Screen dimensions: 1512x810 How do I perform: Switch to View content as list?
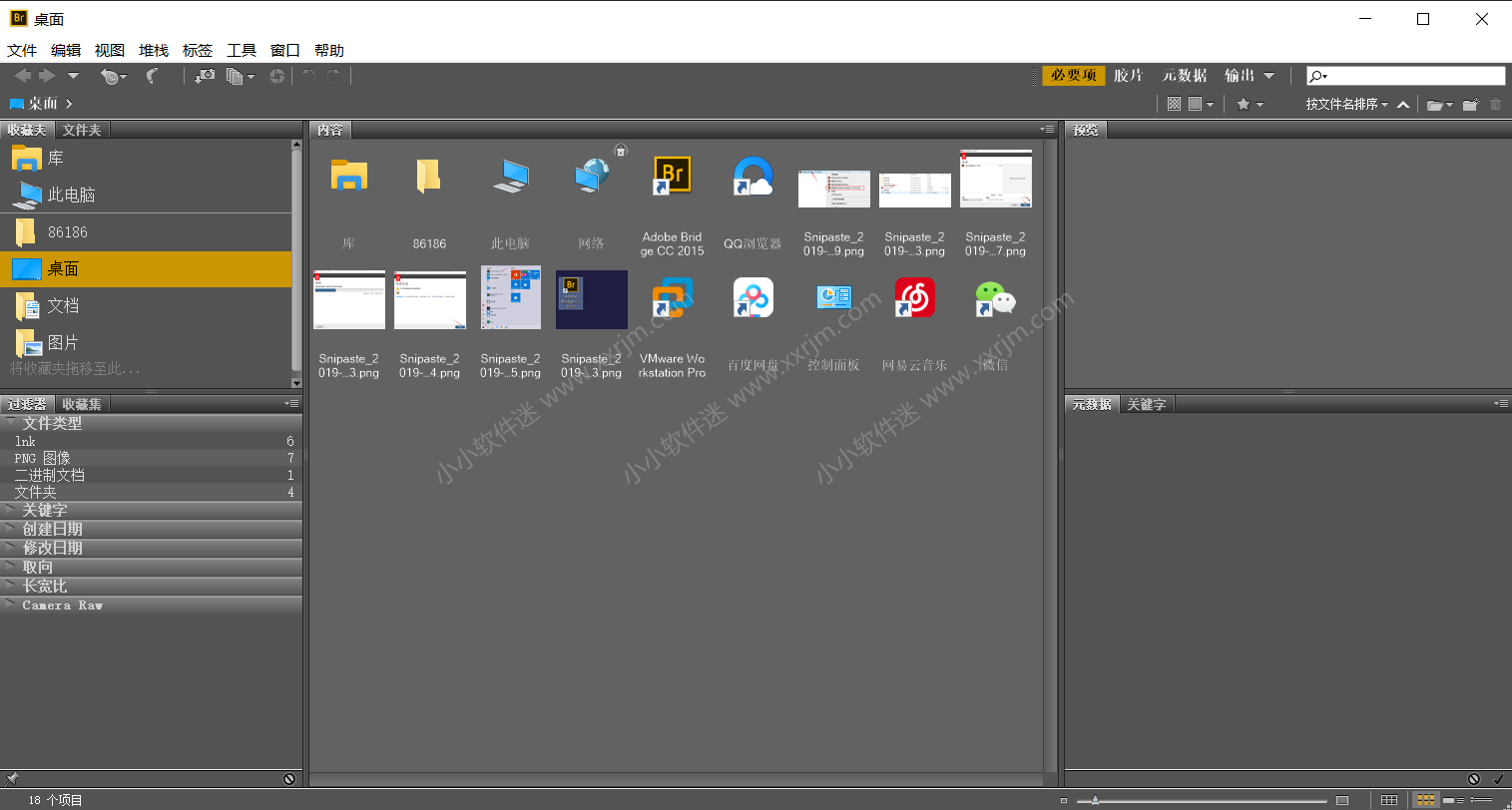1481,800
